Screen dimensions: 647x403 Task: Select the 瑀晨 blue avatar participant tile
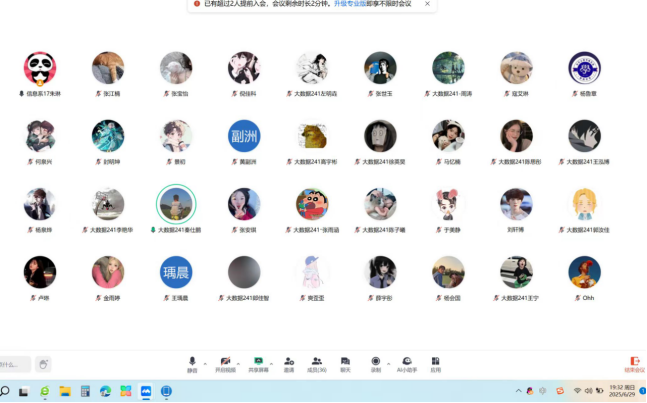coord(176,272)
